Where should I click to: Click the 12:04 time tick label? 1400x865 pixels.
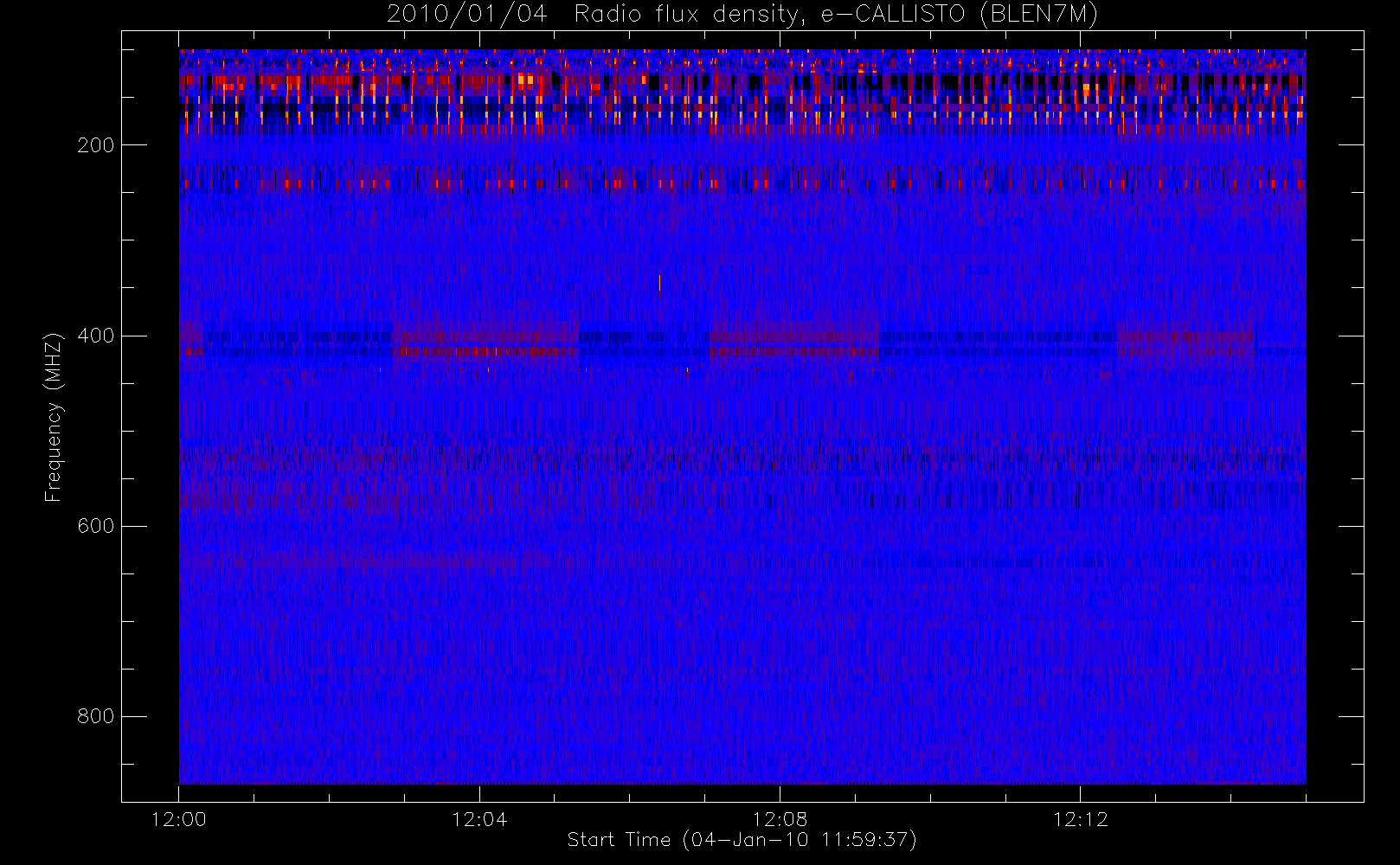(x=479, y=819)
